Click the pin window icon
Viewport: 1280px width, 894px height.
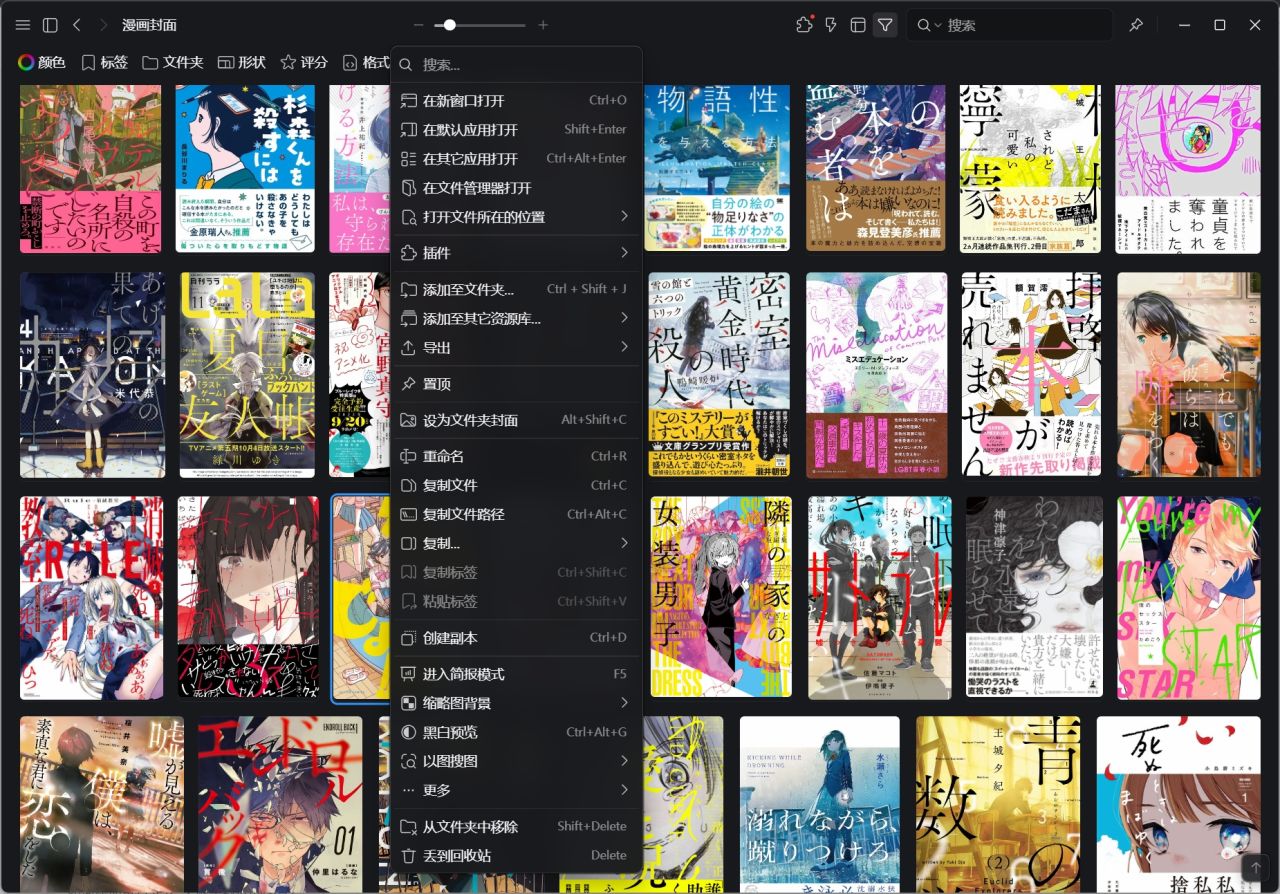pyautogui.click(x=1136, y=25)
